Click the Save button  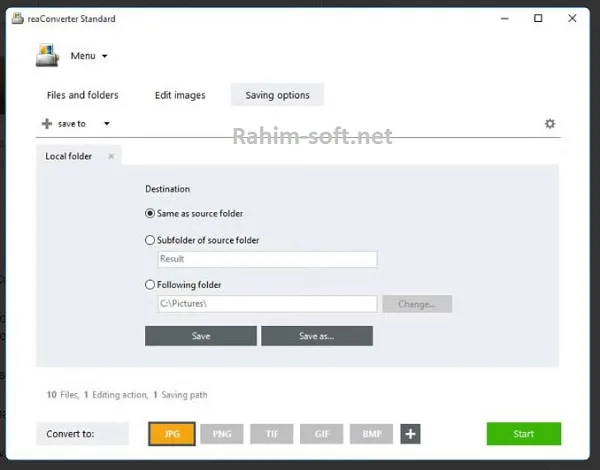(x=201, y=336)
